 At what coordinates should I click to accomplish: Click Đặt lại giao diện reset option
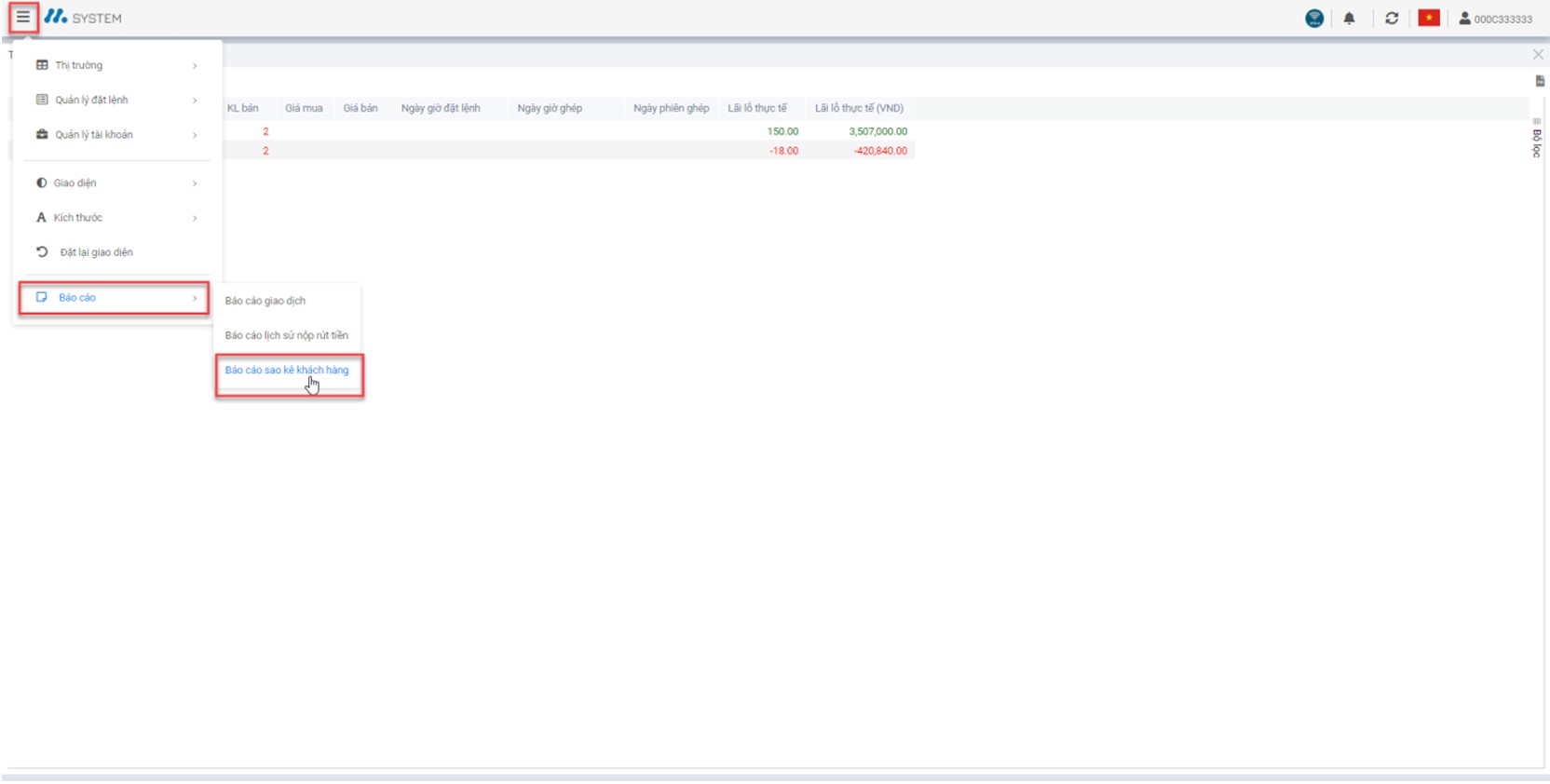click(96, 252)
